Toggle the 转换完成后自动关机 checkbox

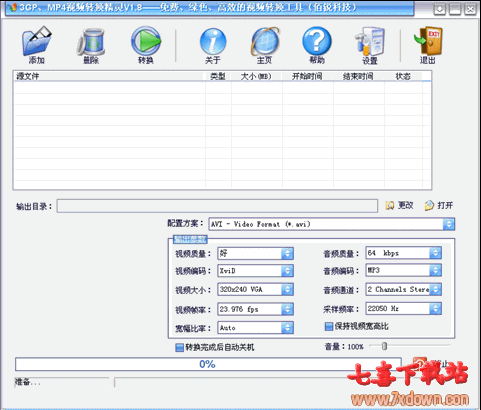click(x=179, y=348)
